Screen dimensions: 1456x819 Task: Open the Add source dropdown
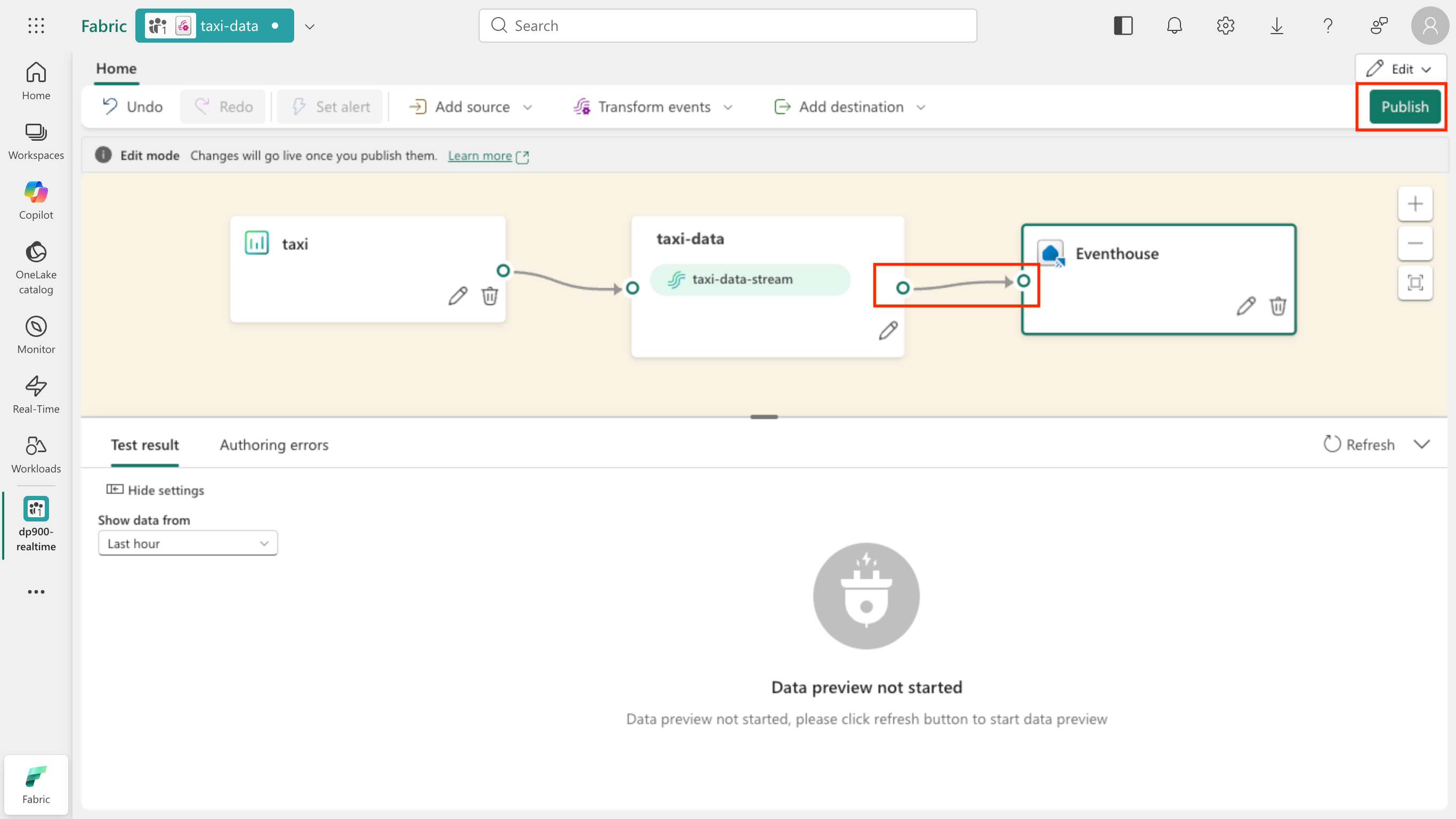[x=471, y=107]
